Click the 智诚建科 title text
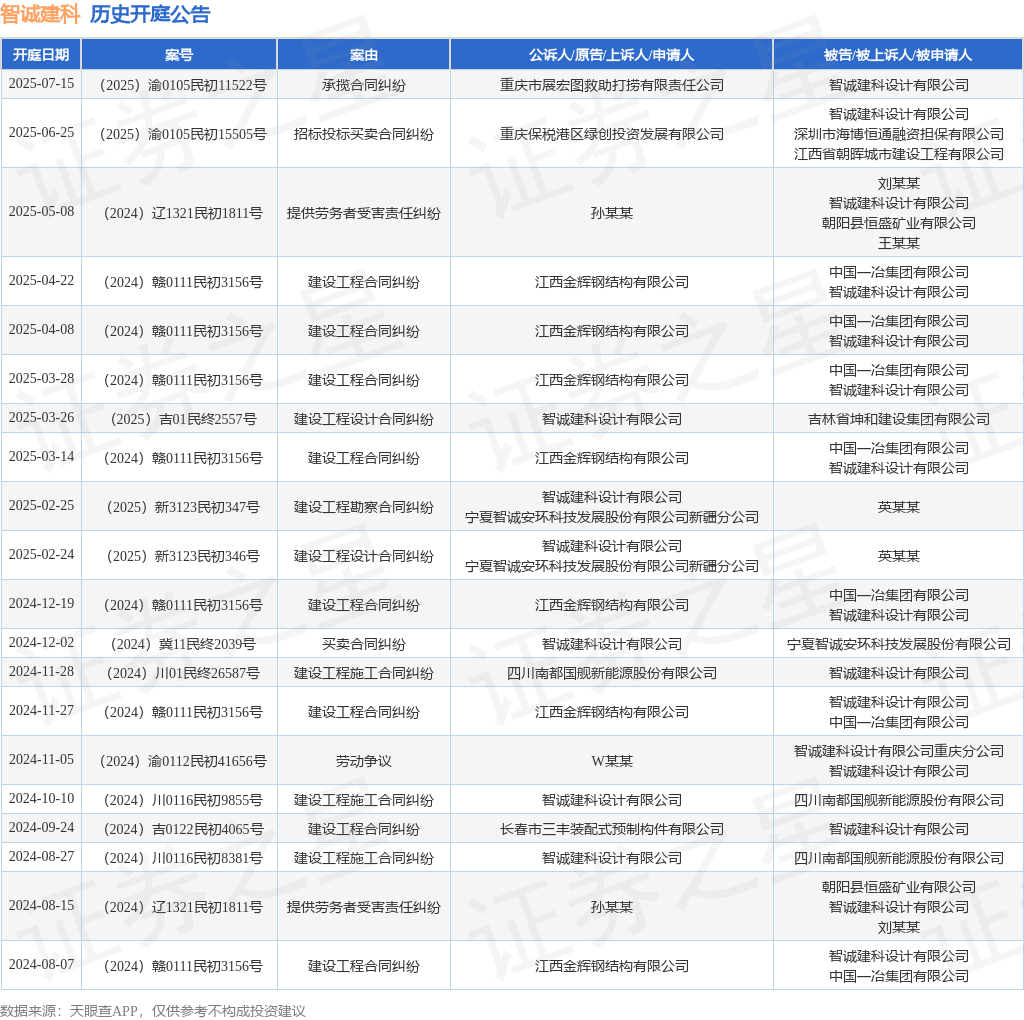 click(x=40, y=14)
